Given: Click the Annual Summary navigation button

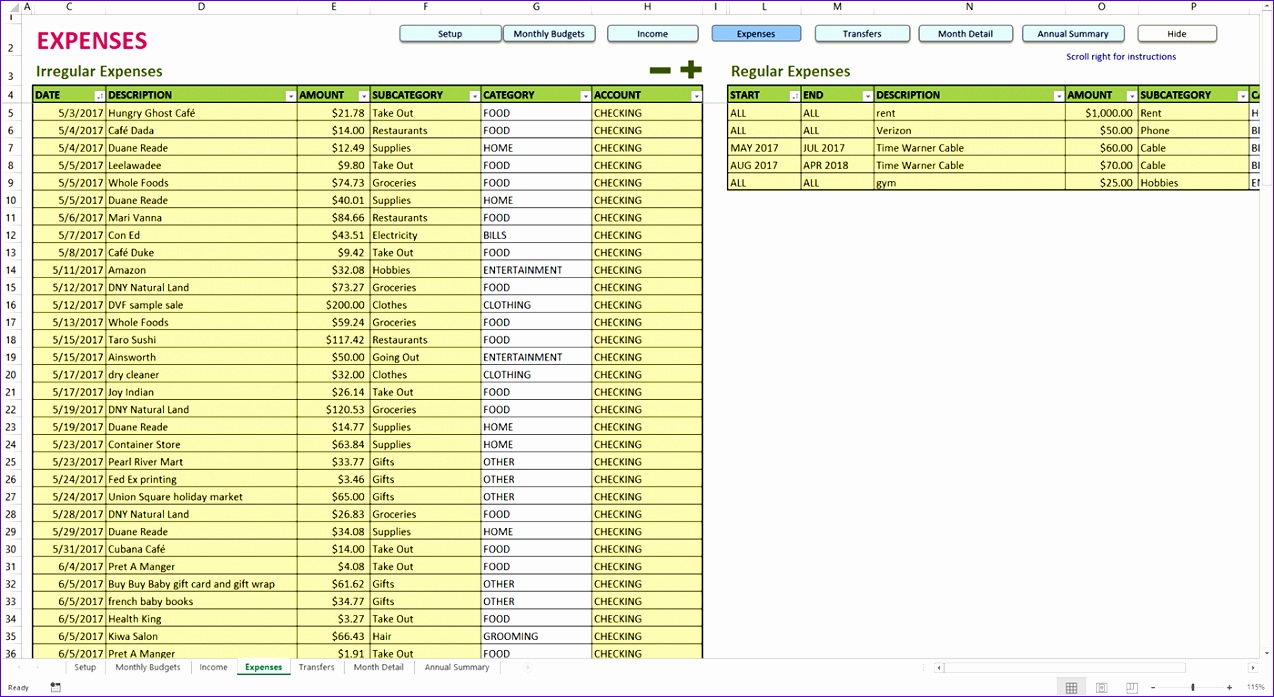Looking at the screenshot, I should [1073, 33].
